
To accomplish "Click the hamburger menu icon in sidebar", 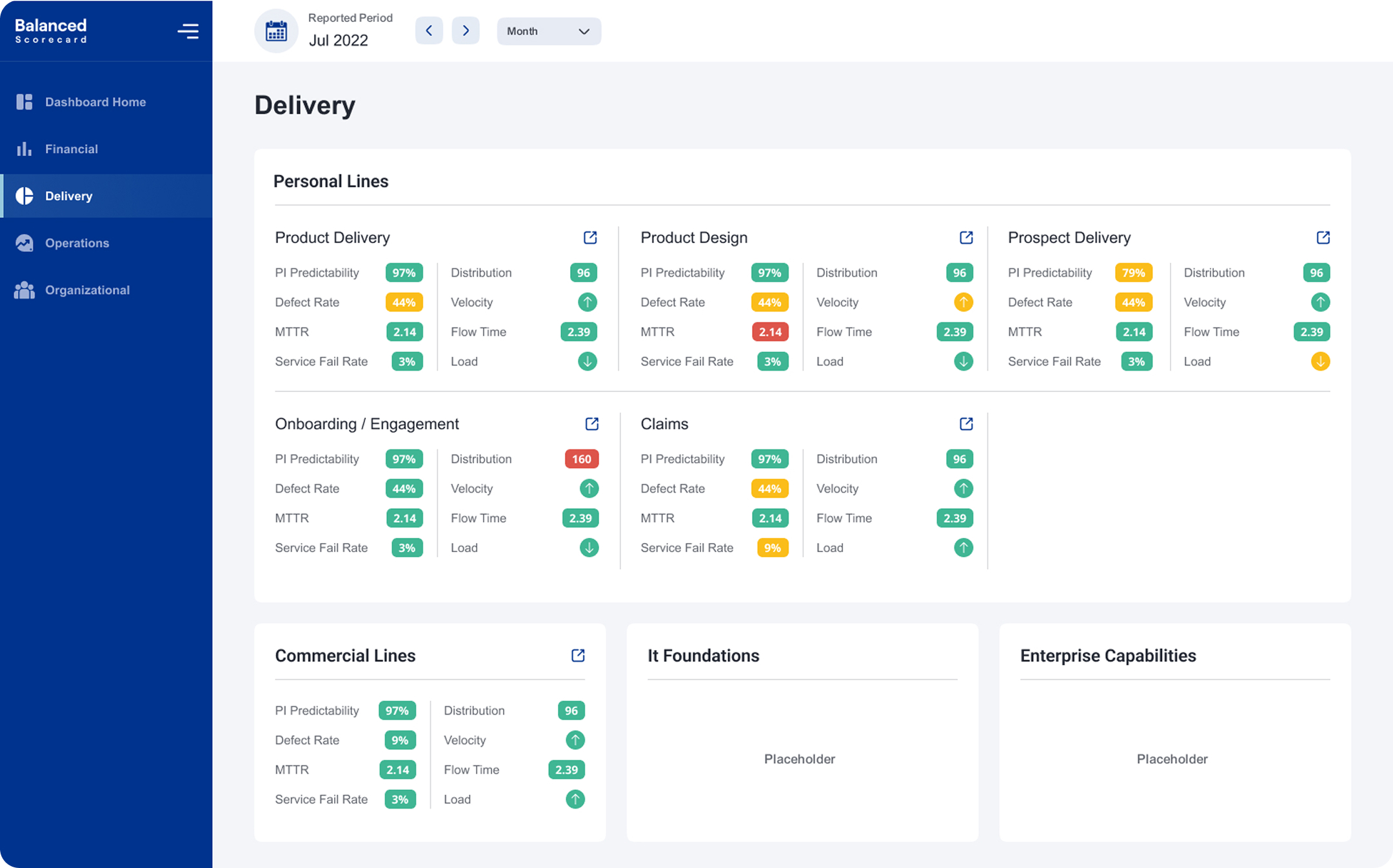I will [x=188, y=30].
